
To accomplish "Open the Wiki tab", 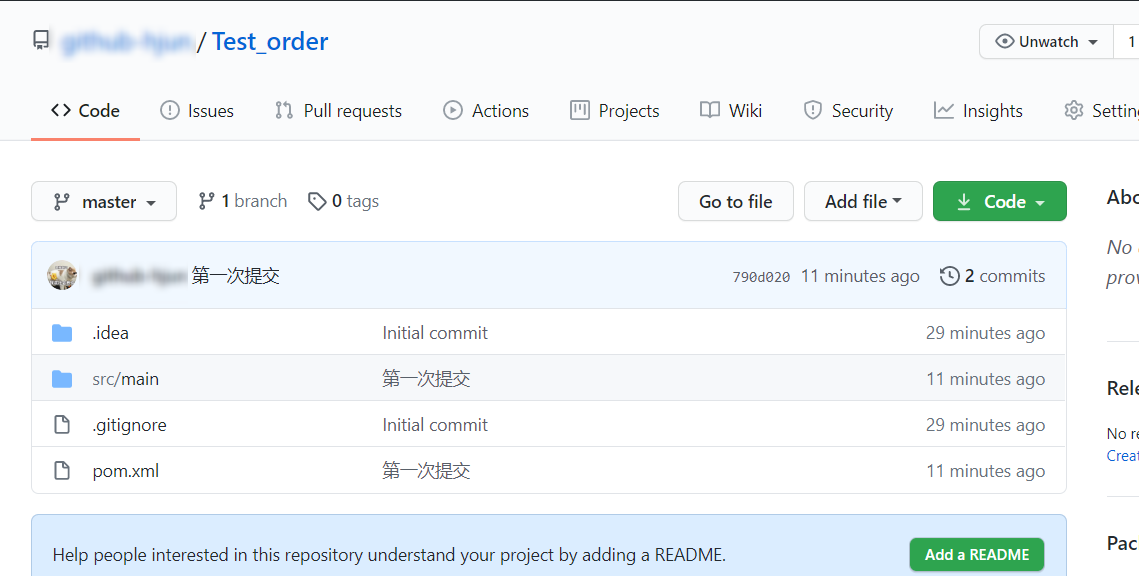I will coord(731,110).
